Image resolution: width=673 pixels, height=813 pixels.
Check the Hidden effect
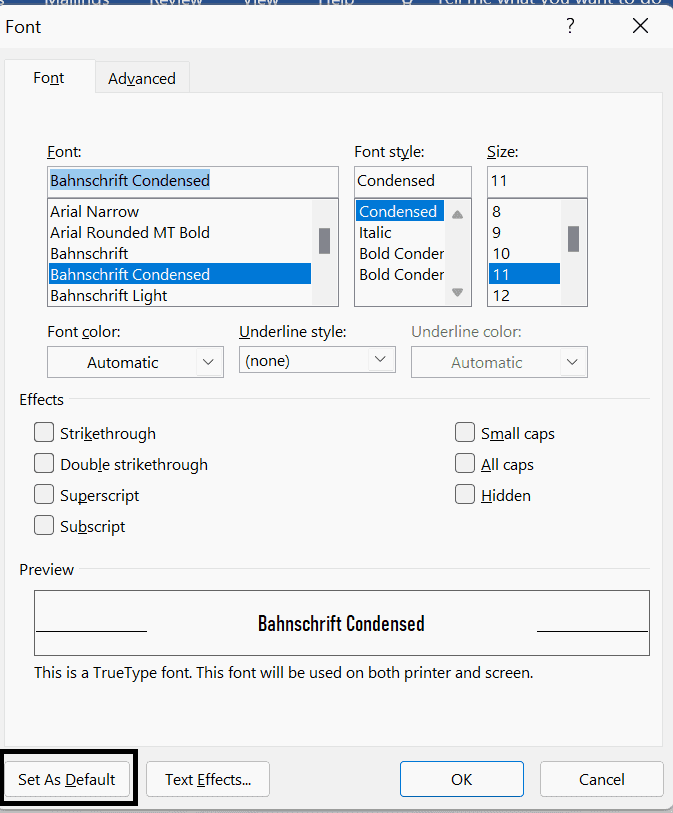465,495
